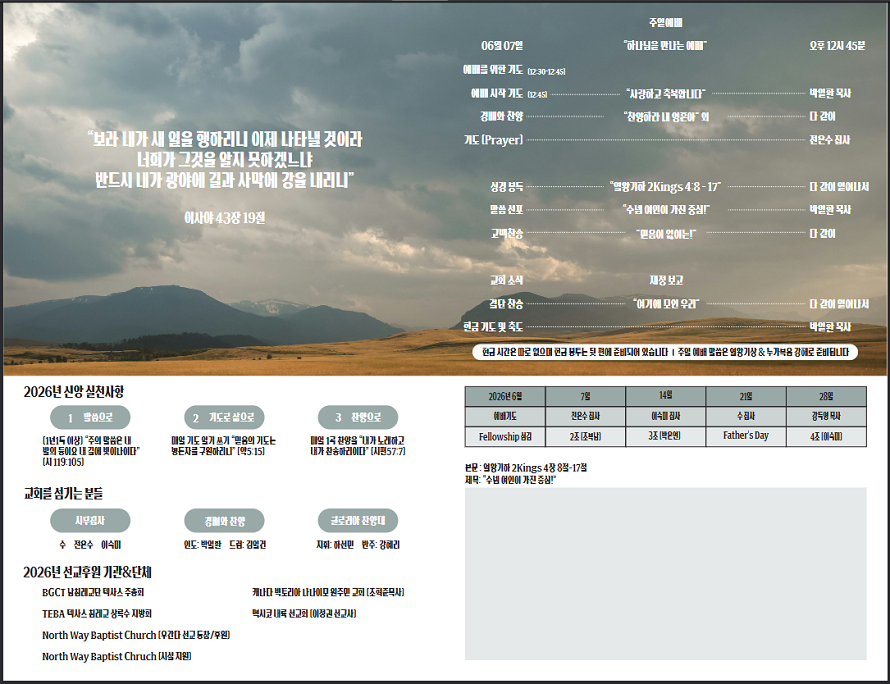Click '다 같이' in the 고백찬송 row
The image size is (890, 684).
[x=822, y=233]
